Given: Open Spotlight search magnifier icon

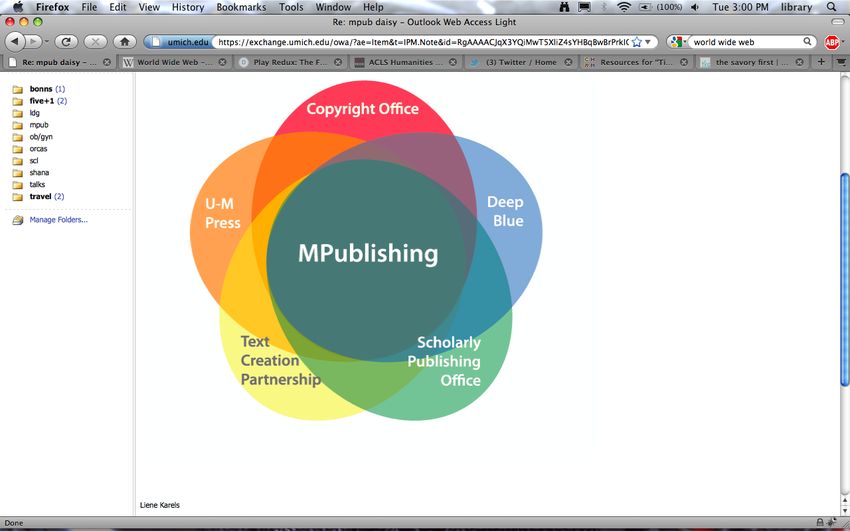Looking at the screenshot, I should 831,7.
